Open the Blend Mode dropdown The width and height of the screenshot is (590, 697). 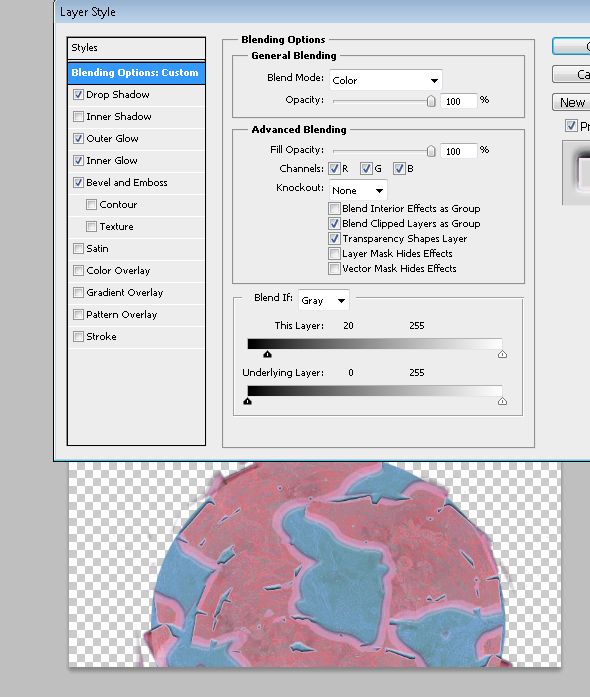point(385,80)
